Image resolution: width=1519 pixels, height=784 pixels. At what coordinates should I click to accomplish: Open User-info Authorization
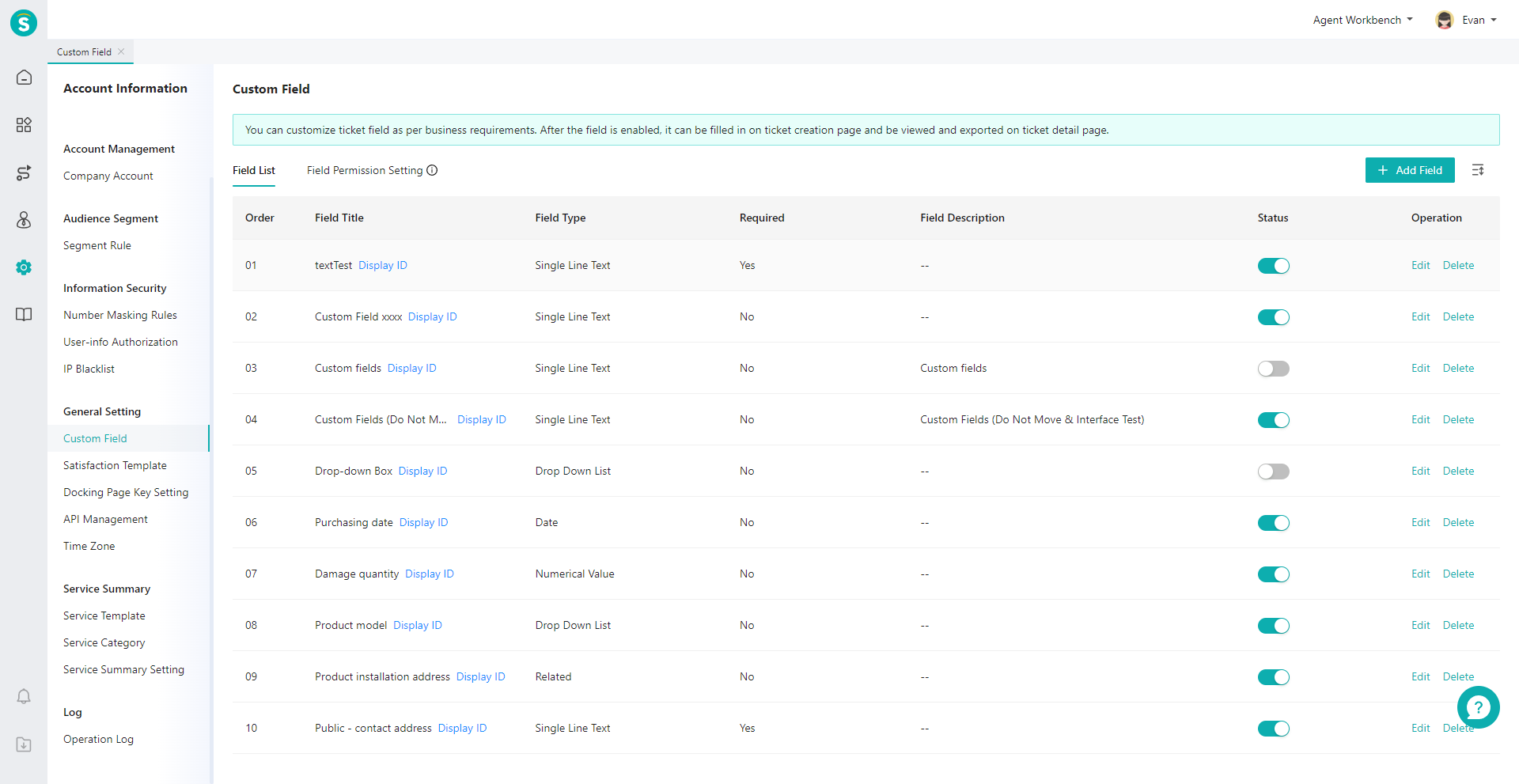[120, 342]
